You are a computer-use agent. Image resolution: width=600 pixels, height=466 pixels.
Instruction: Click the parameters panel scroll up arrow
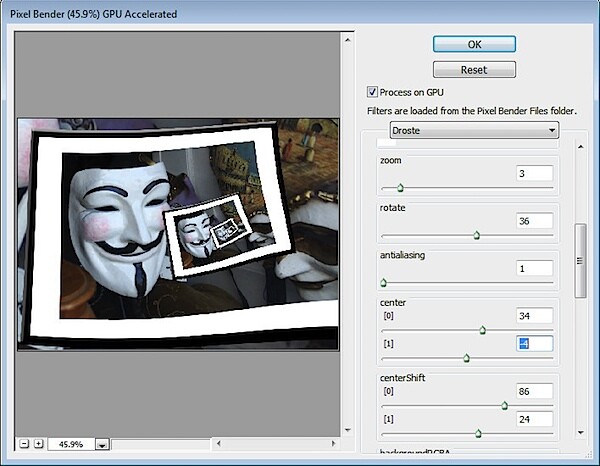click(x=580, y=147)
